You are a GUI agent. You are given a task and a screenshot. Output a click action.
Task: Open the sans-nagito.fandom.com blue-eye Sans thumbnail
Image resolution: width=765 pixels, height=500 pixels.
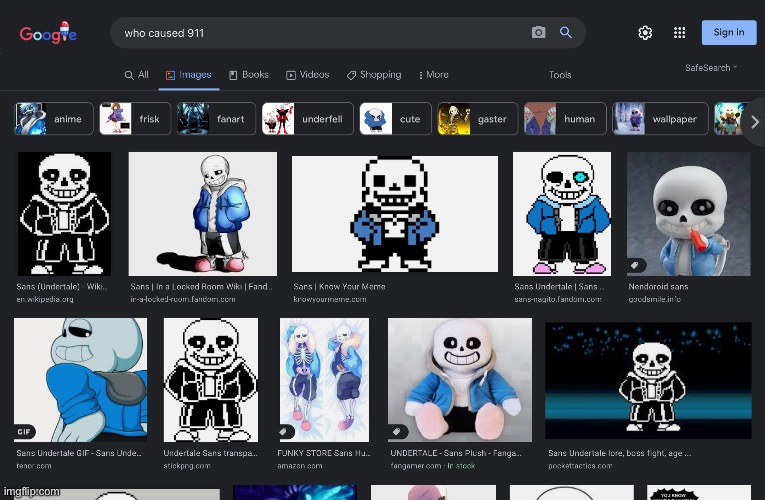click(x=562, y=214)
